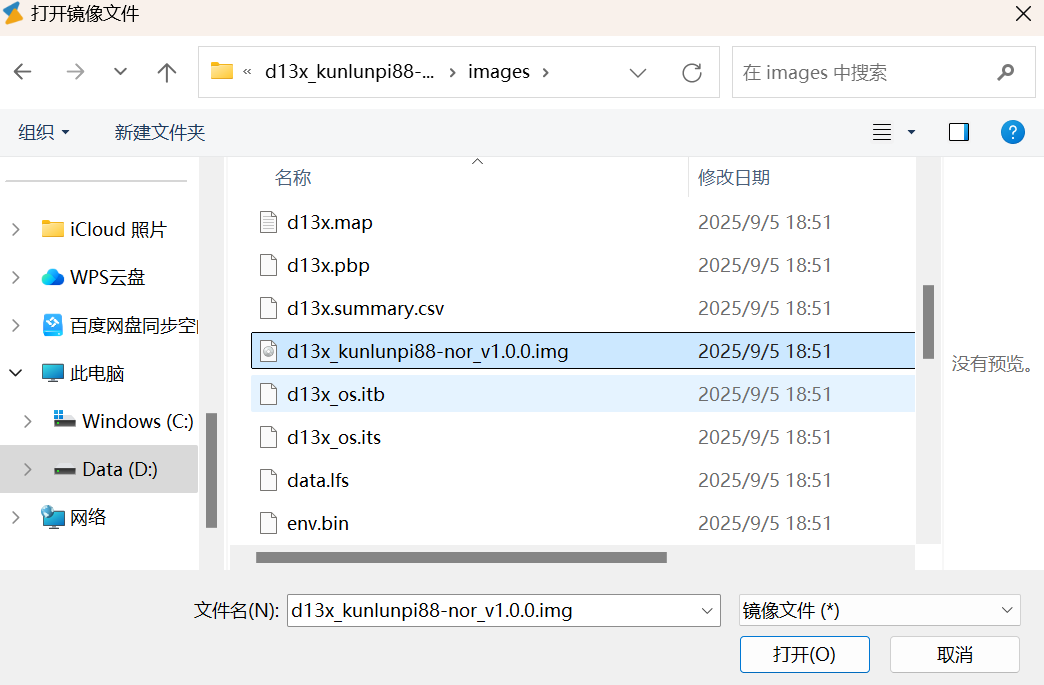Change view layout icon
The height and width of the screenshot is (685, 1044).
[x=882, y=132]
